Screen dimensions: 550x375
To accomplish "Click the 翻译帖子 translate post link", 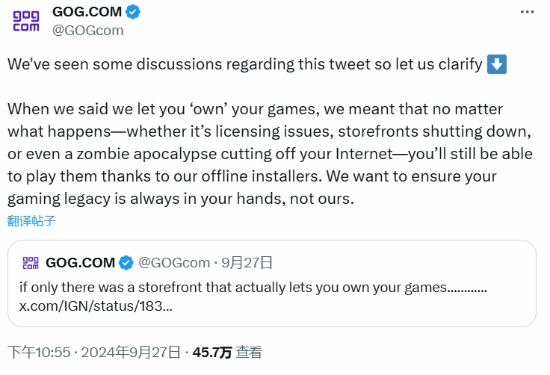I will 31,221.
